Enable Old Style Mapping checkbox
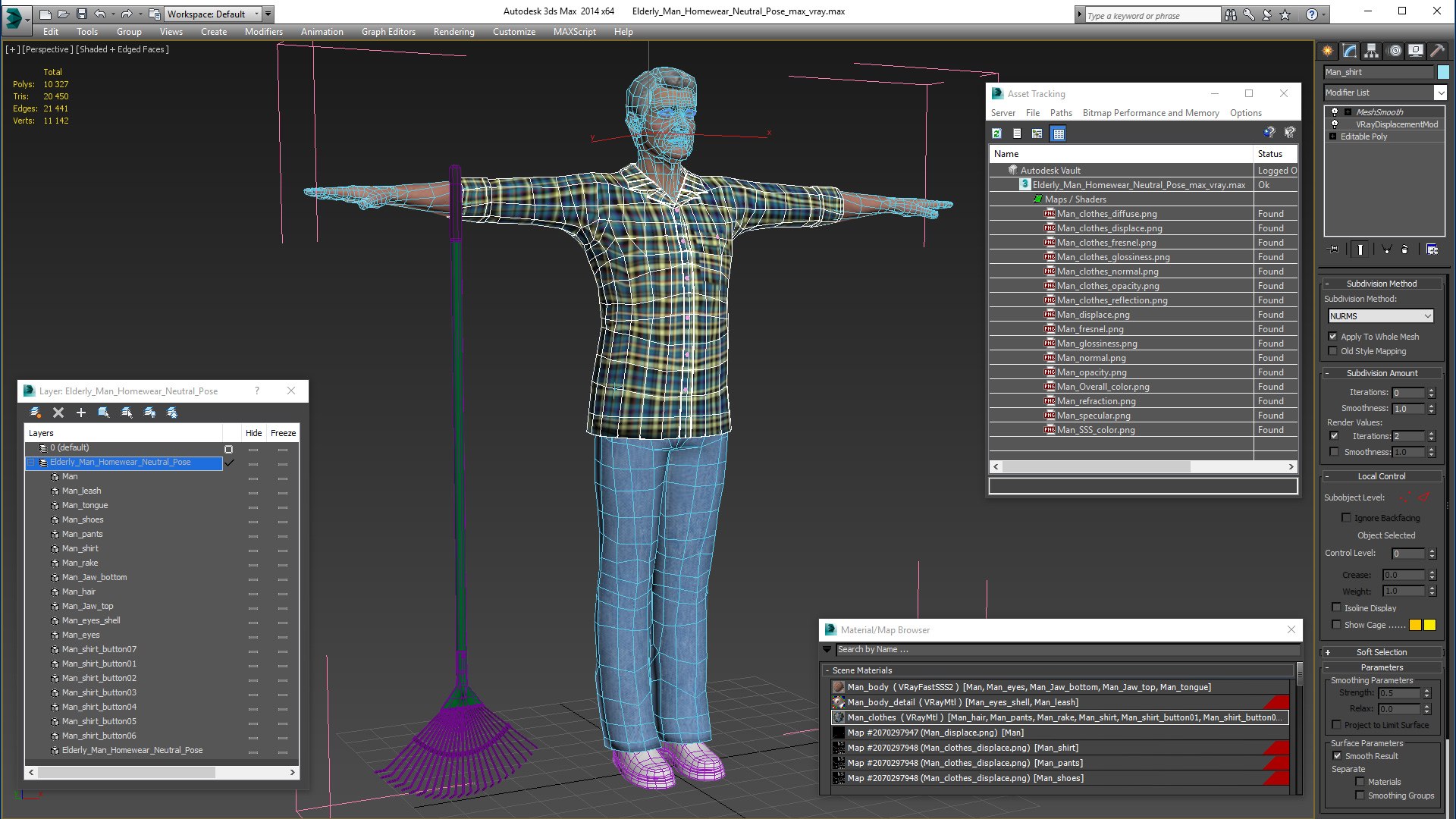Screen dimensions: 1456x819 tap(1333, 351)
